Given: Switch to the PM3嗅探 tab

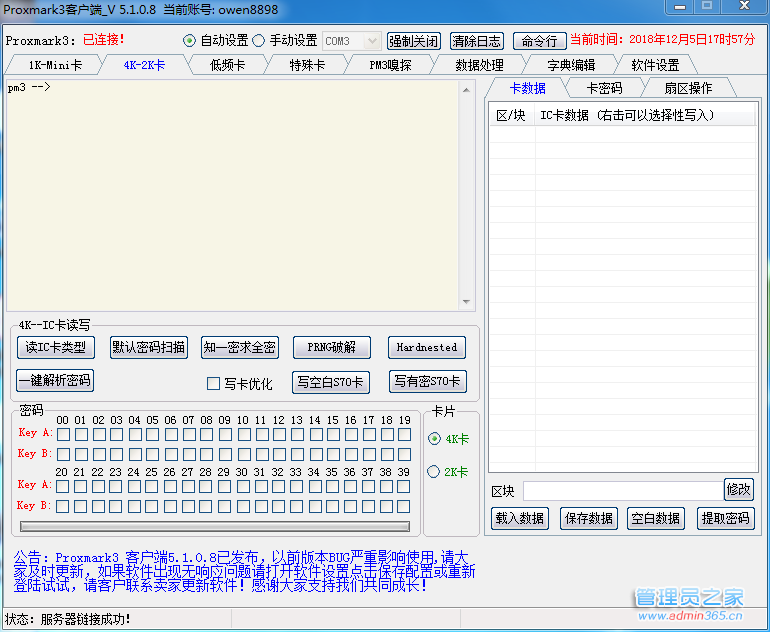Looking at the screenshot, I should 390,65.
